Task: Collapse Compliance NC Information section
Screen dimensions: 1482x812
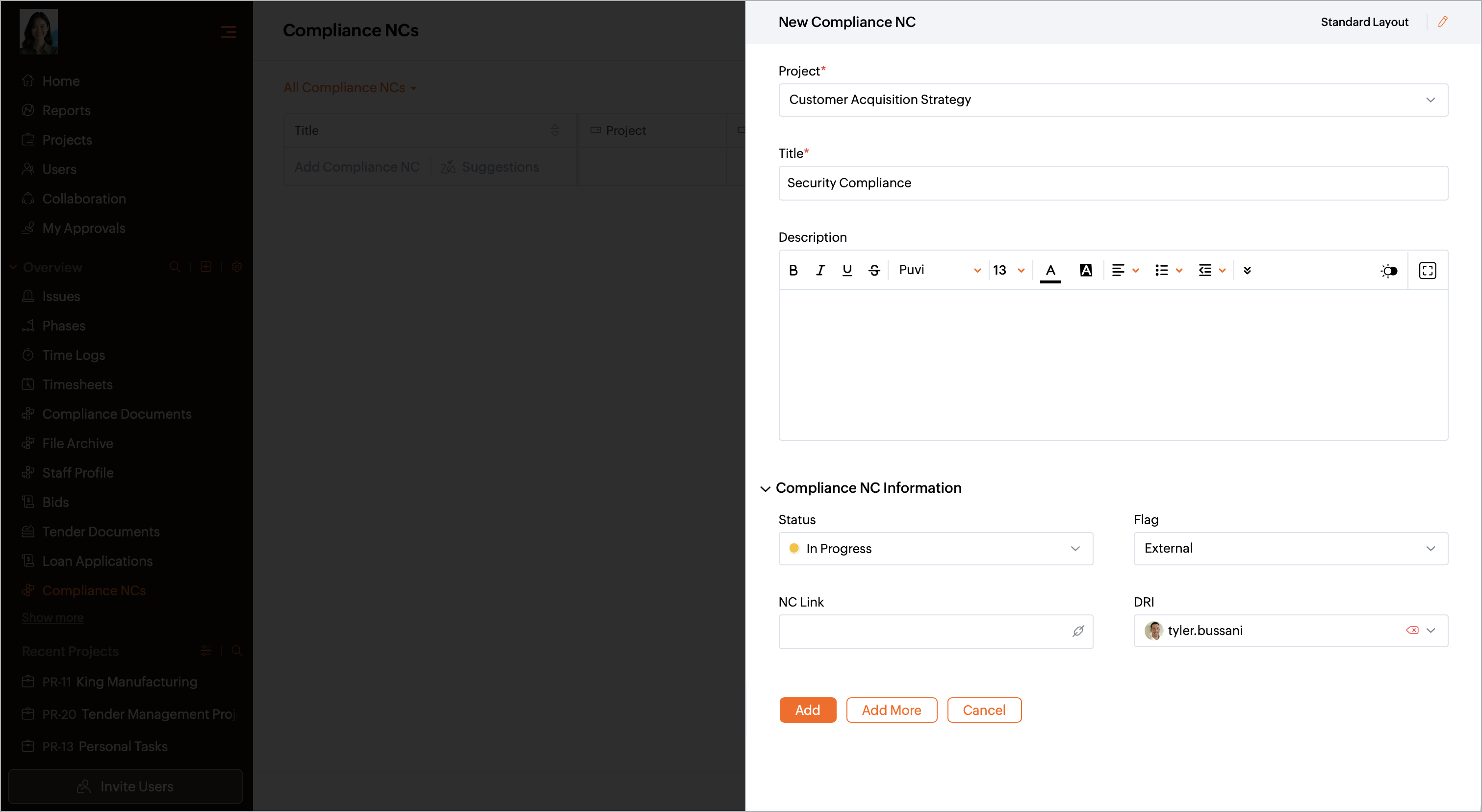Action: point(765,489)
